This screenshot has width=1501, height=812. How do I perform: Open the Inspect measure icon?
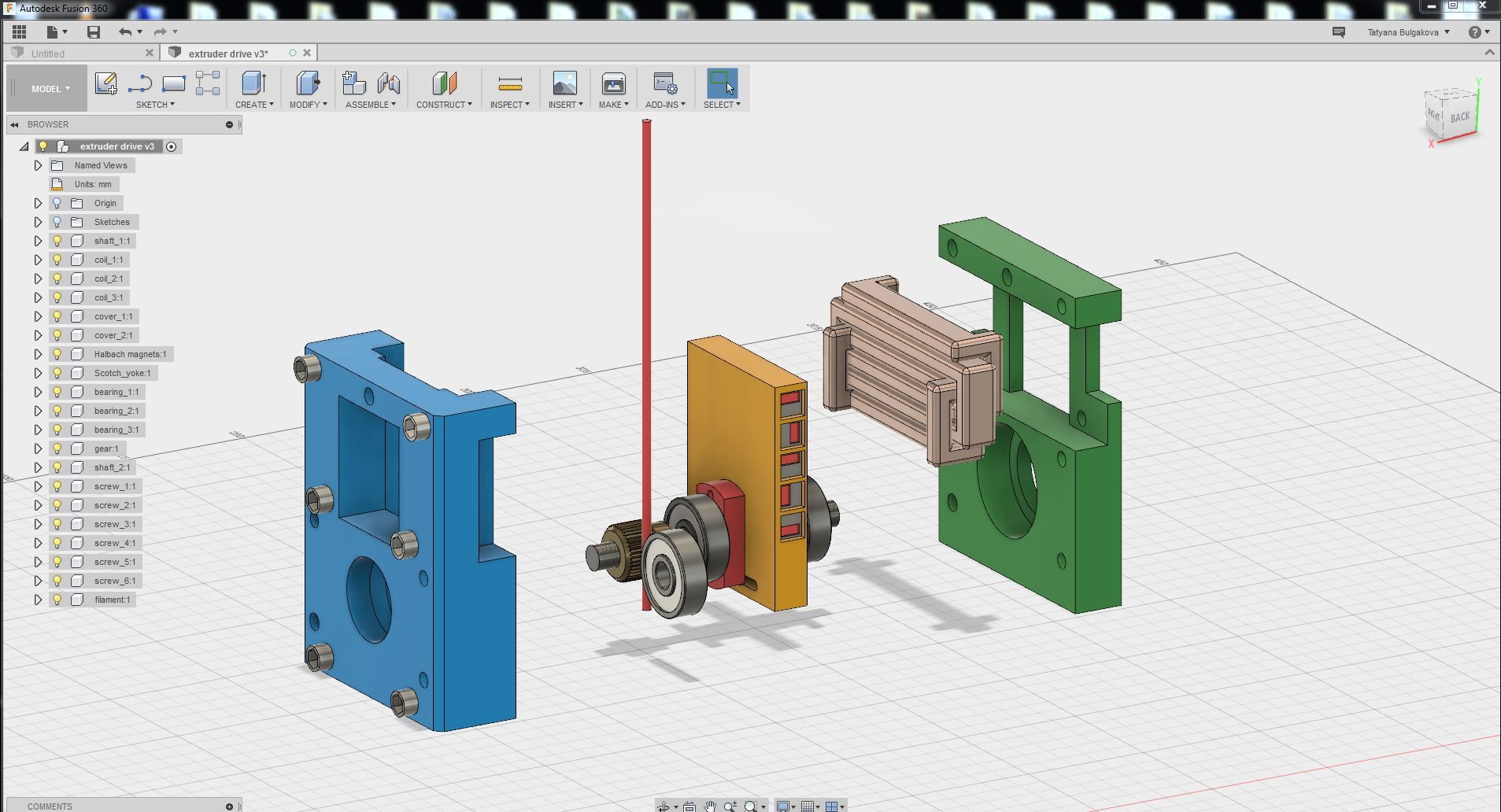point(508,83)
